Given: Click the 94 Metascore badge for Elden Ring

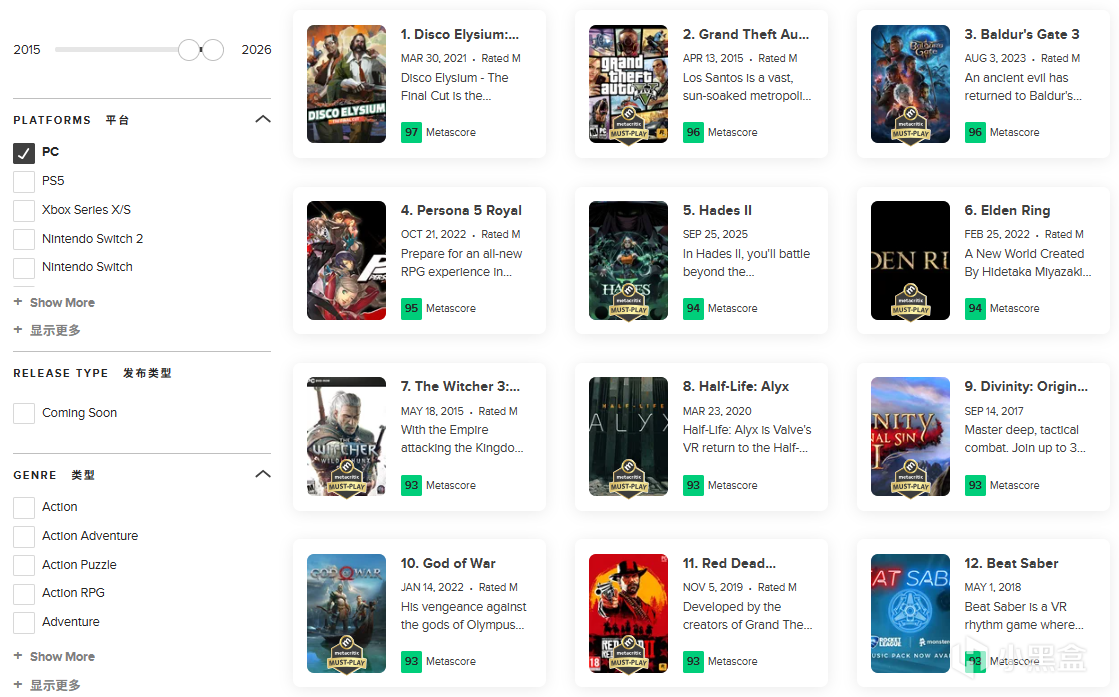Looking at the screenshot, I should 975,308.
